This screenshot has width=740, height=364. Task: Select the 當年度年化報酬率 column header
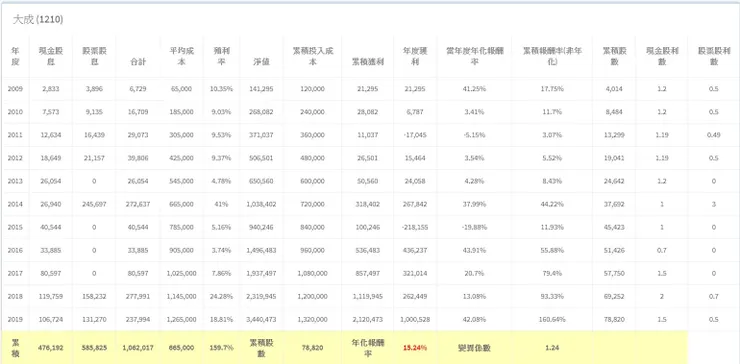point(475,57)
